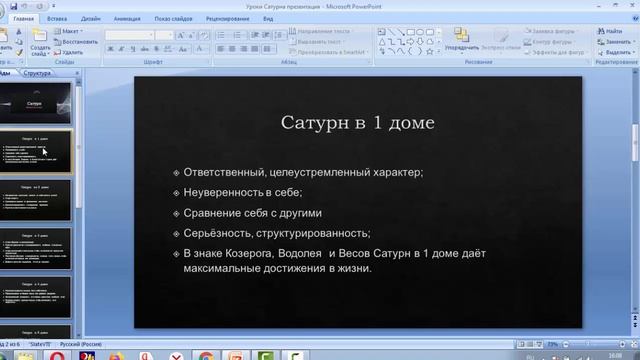Open the change case (Aa) dropdown
The image size is (640, 360).
coord(183,49)
